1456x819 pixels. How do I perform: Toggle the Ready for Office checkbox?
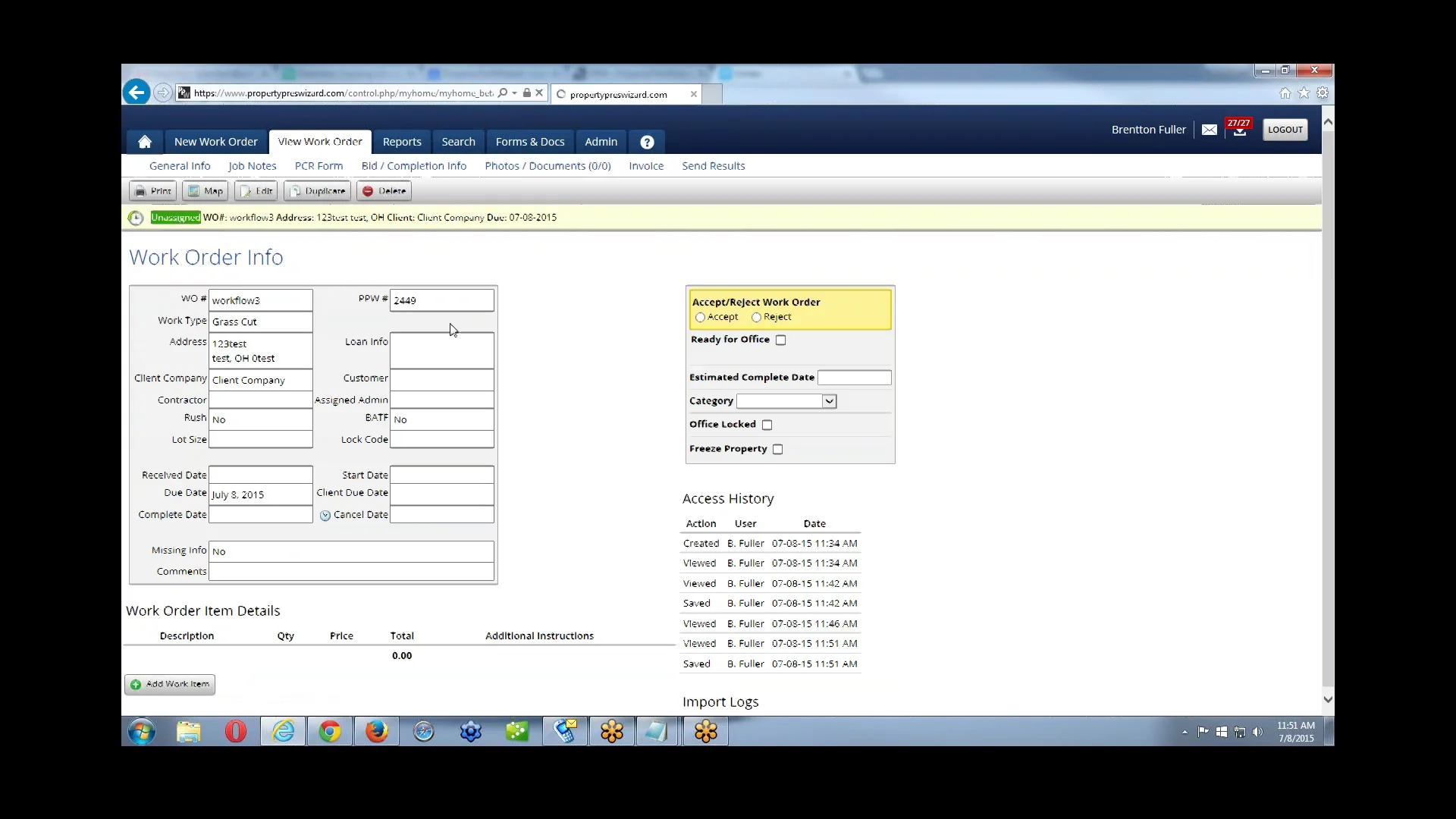click(781, 339)
